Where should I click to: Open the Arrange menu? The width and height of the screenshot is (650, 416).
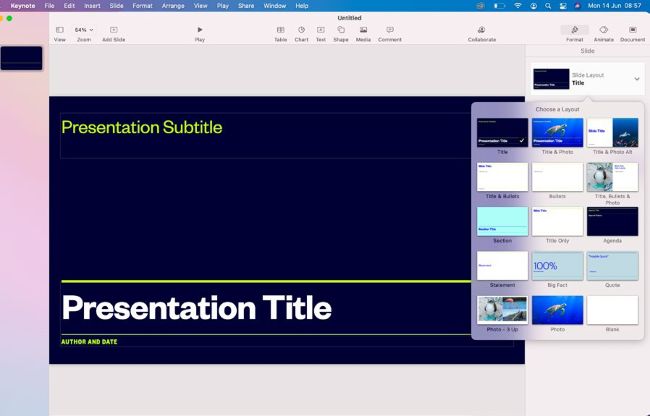tap(173, 5)
